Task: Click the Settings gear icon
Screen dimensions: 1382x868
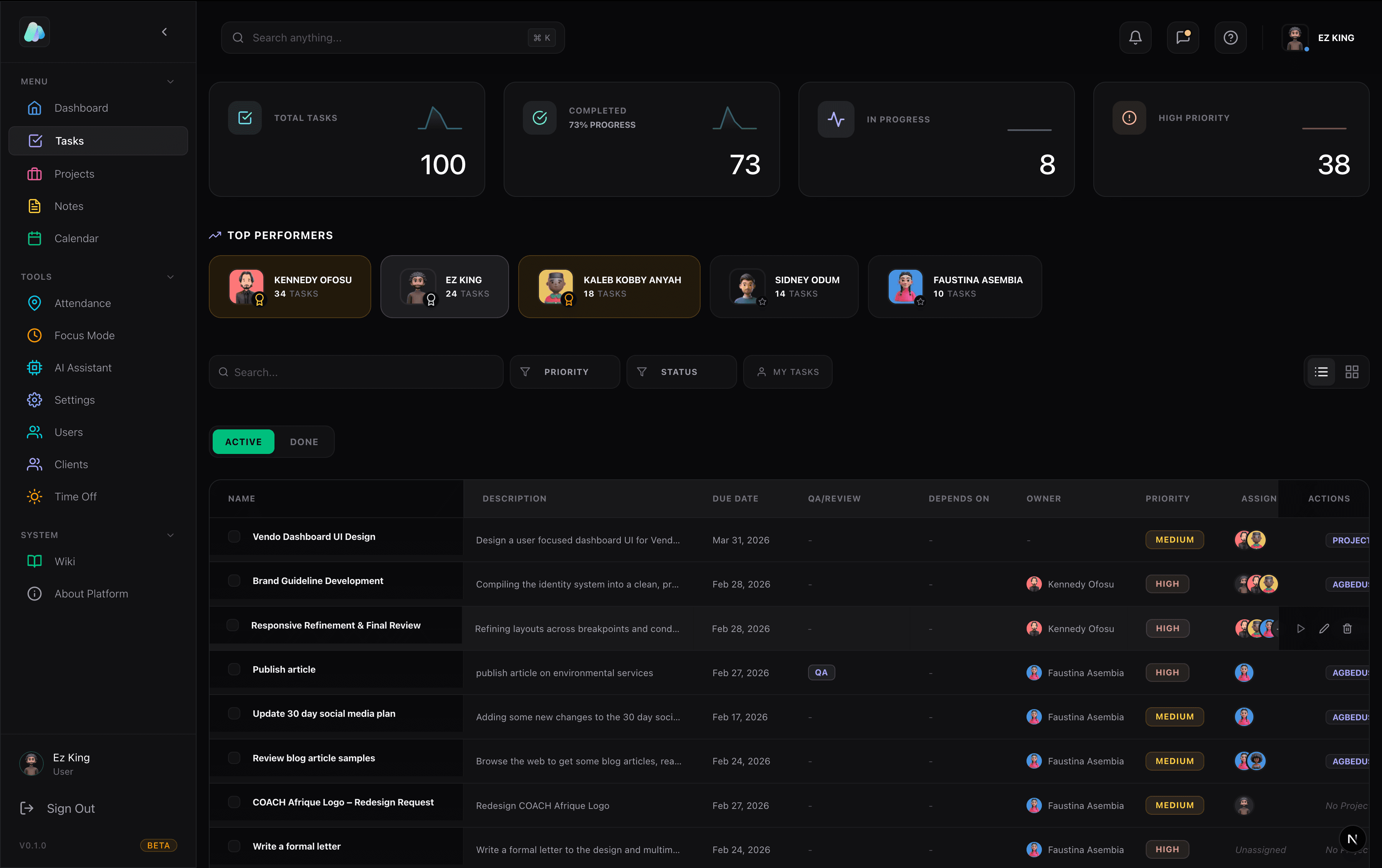Action: [35, 399]
